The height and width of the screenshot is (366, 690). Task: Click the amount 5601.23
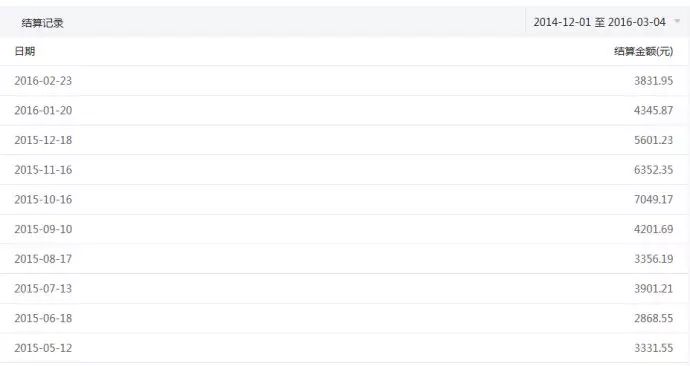(x=653, y=140)
